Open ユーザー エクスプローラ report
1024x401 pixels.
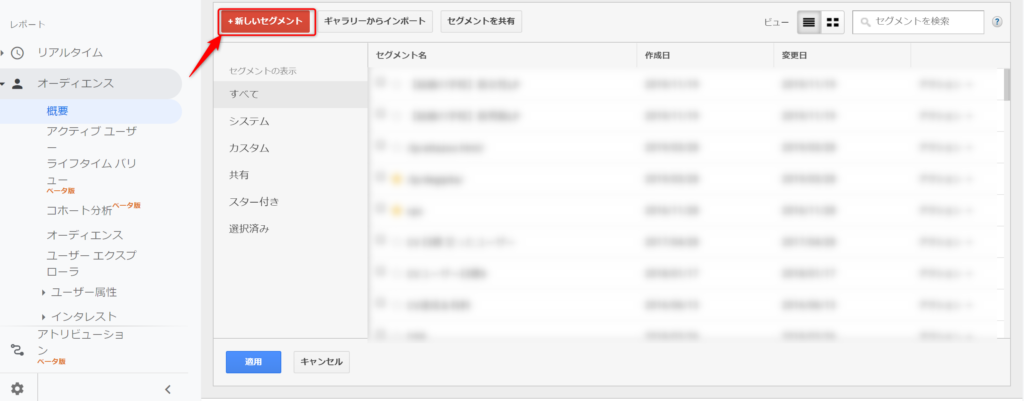(91, 263)
